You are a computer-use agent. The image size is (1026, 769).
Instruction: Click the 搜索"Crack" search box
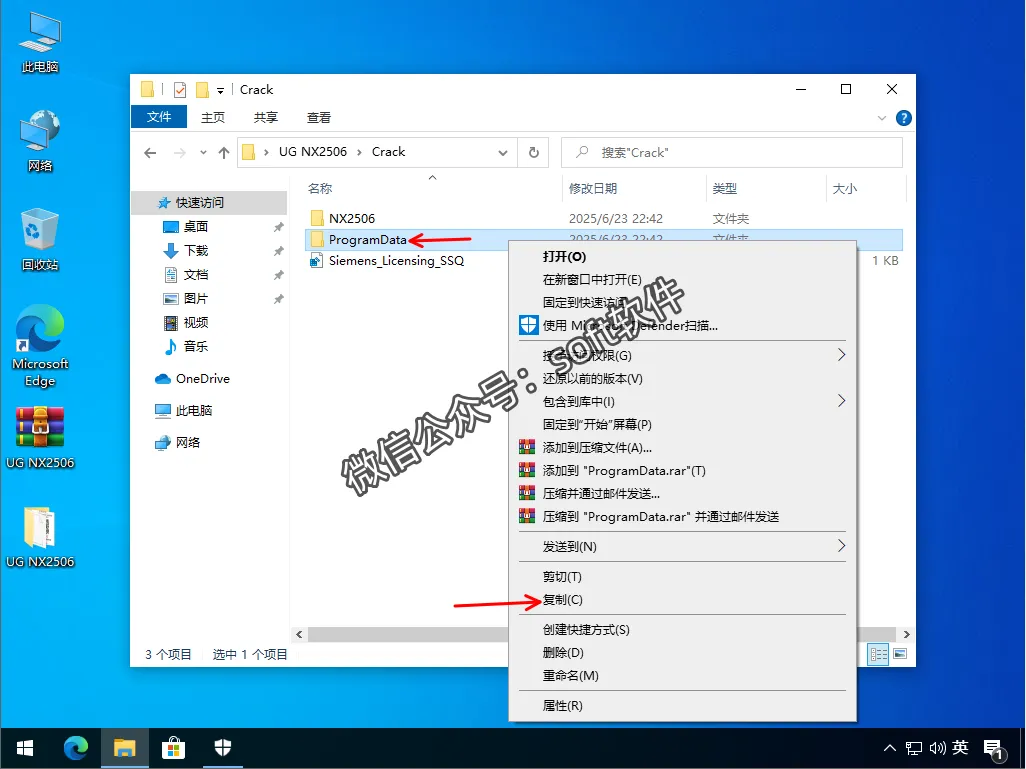pos(732,152)
